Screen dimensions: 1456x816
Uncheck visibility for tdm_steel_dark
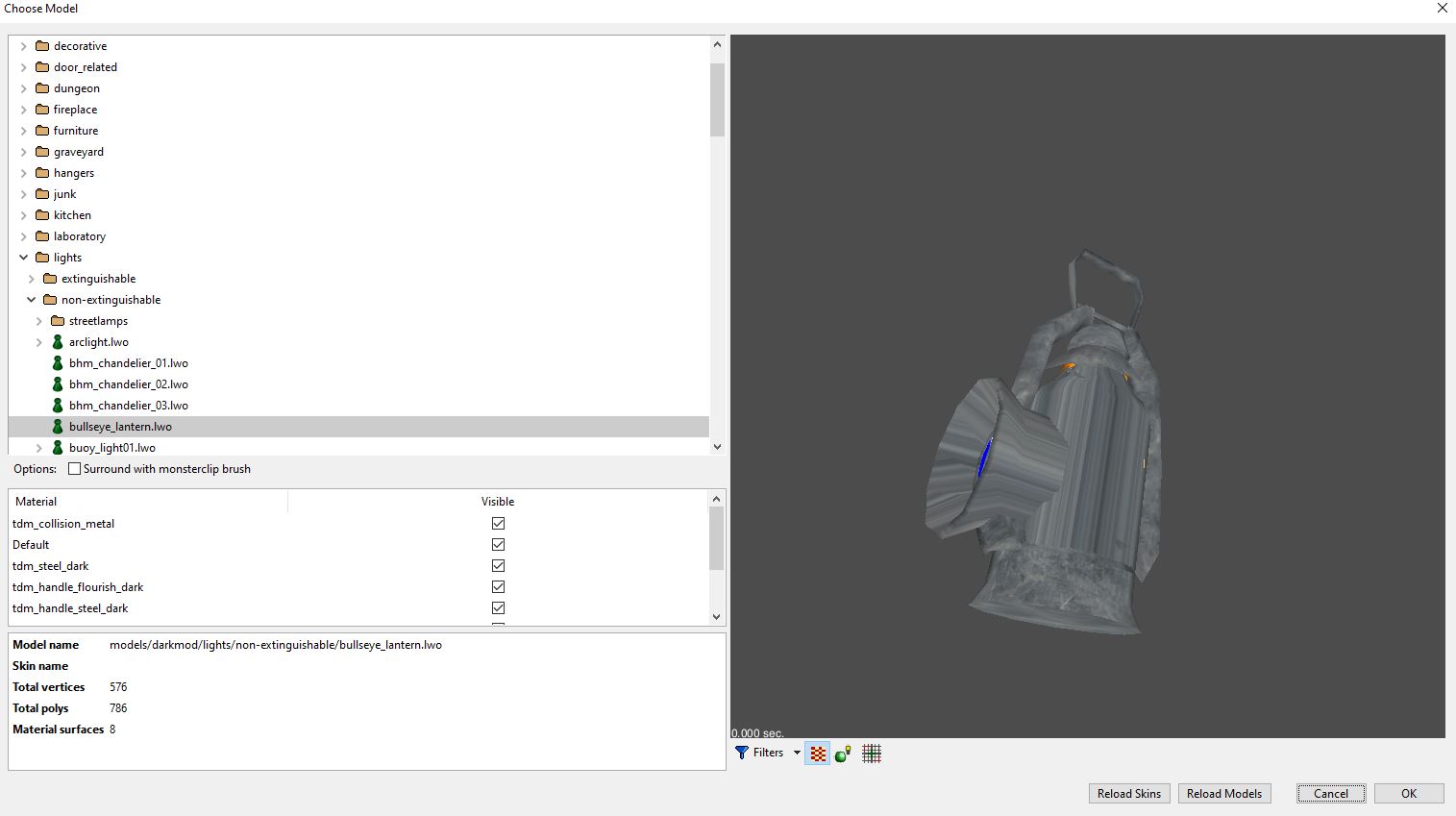[x=498, y=566]
